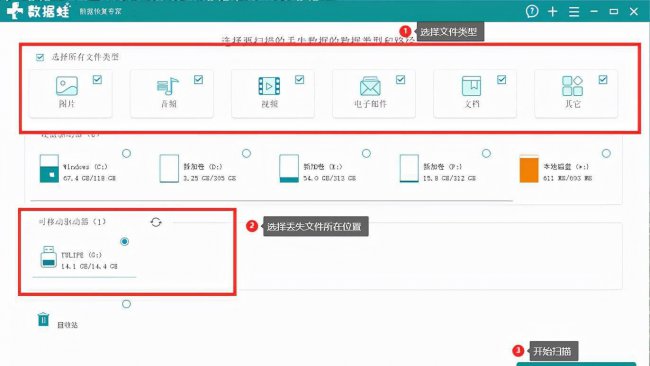Image resolution: width=650 pixels, height=366 pixels.
Task: Click the 新加卷 (E:) drive icon
Action: pos(289,168)
